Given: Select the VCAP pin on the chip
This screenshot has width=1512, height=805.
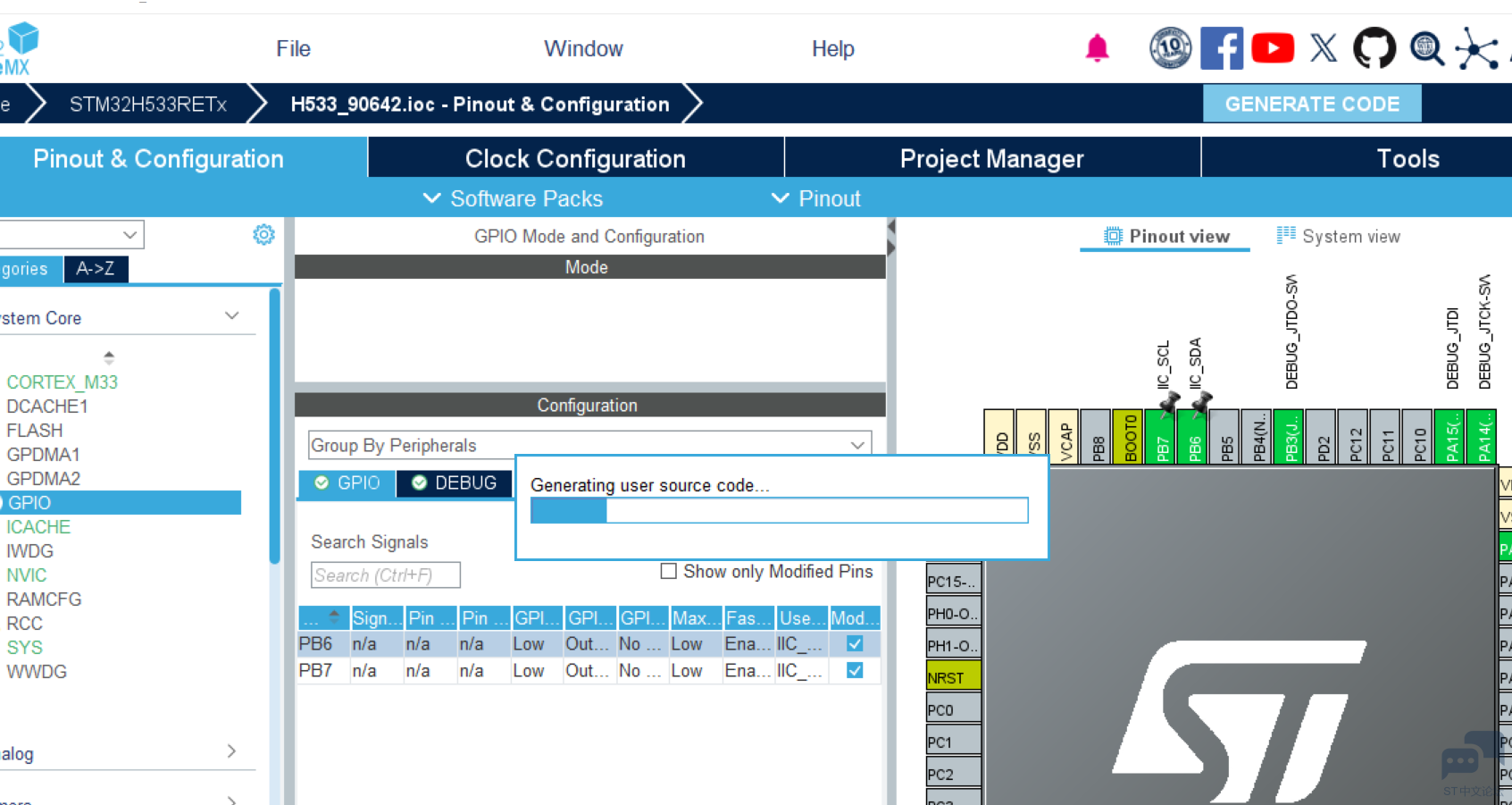Looking at the screenshot, I should 1065,437.
